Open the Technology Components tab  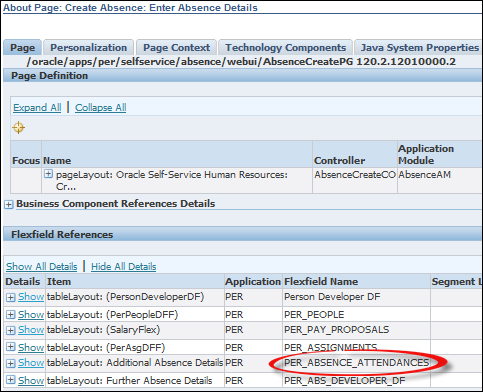pyautogui.click(x=285, y=48)
